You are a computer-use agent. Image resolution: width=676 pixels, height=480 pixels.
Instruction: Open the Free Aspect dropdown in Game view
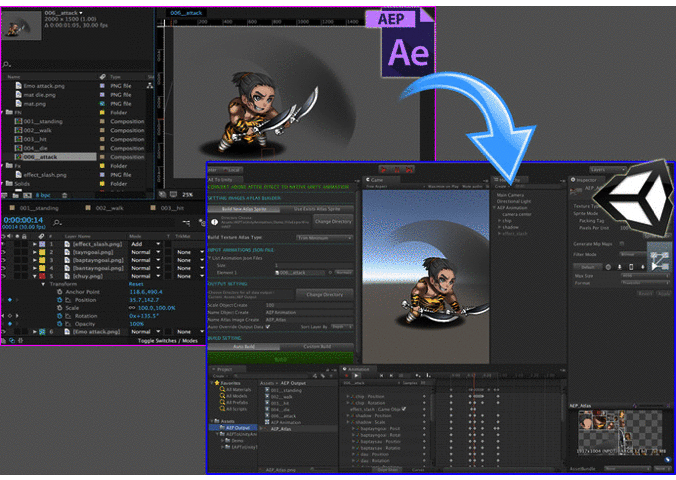(x=392, y=186)
